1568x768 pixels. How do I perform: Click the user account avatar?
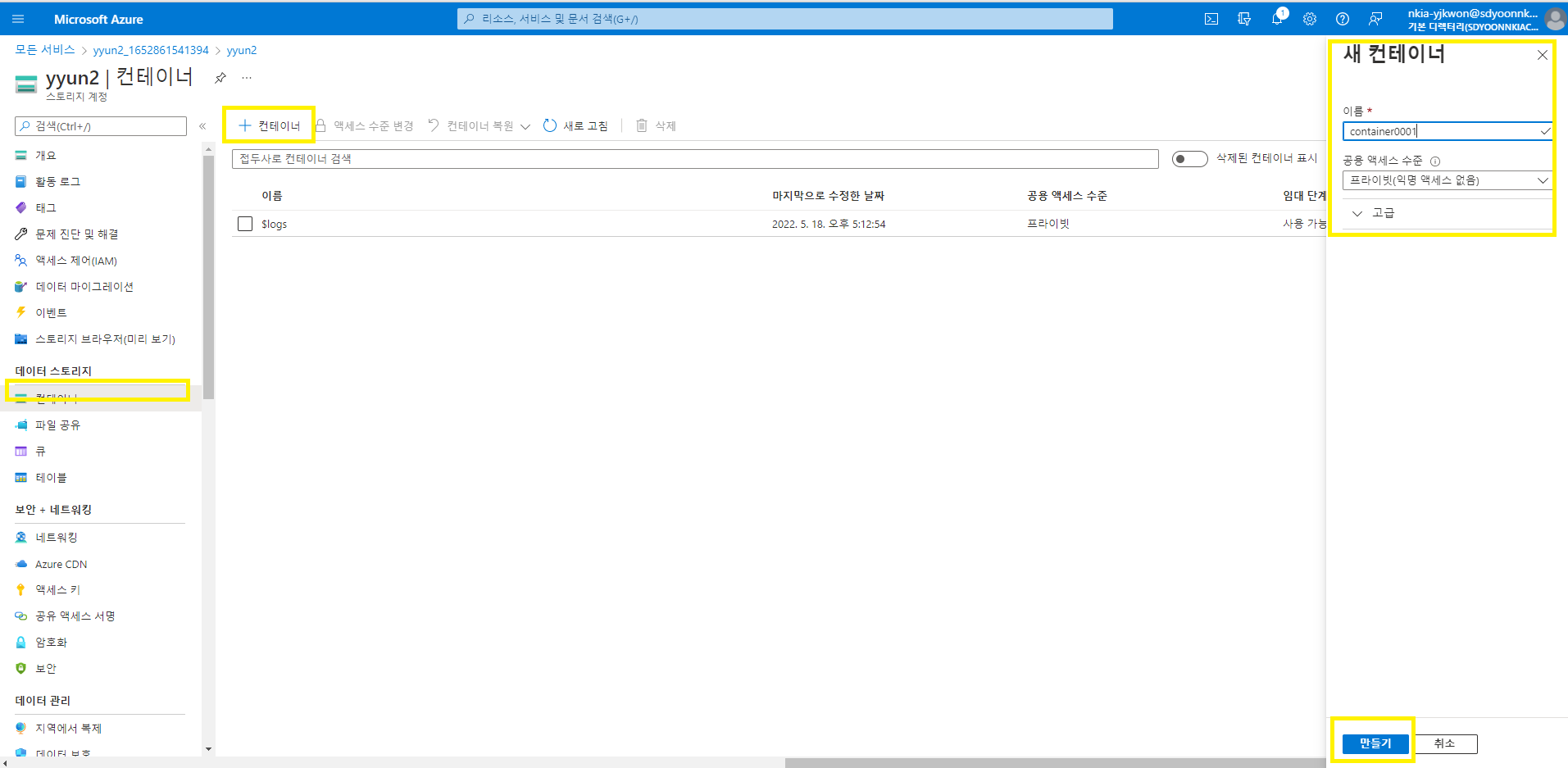click(x=1555, y=19)
